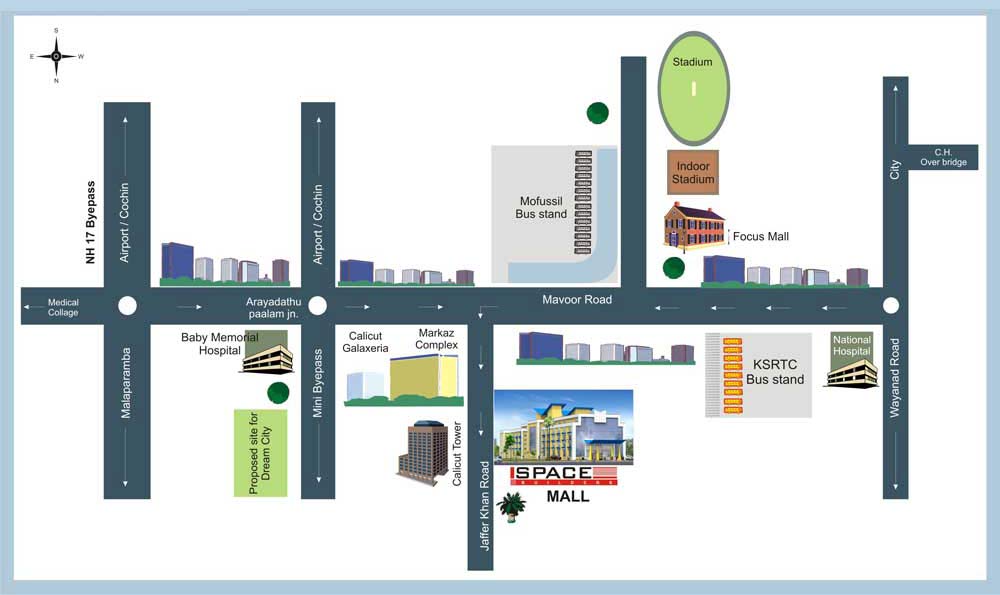Click the MALL text under Space logo

(x=568, y=497)
